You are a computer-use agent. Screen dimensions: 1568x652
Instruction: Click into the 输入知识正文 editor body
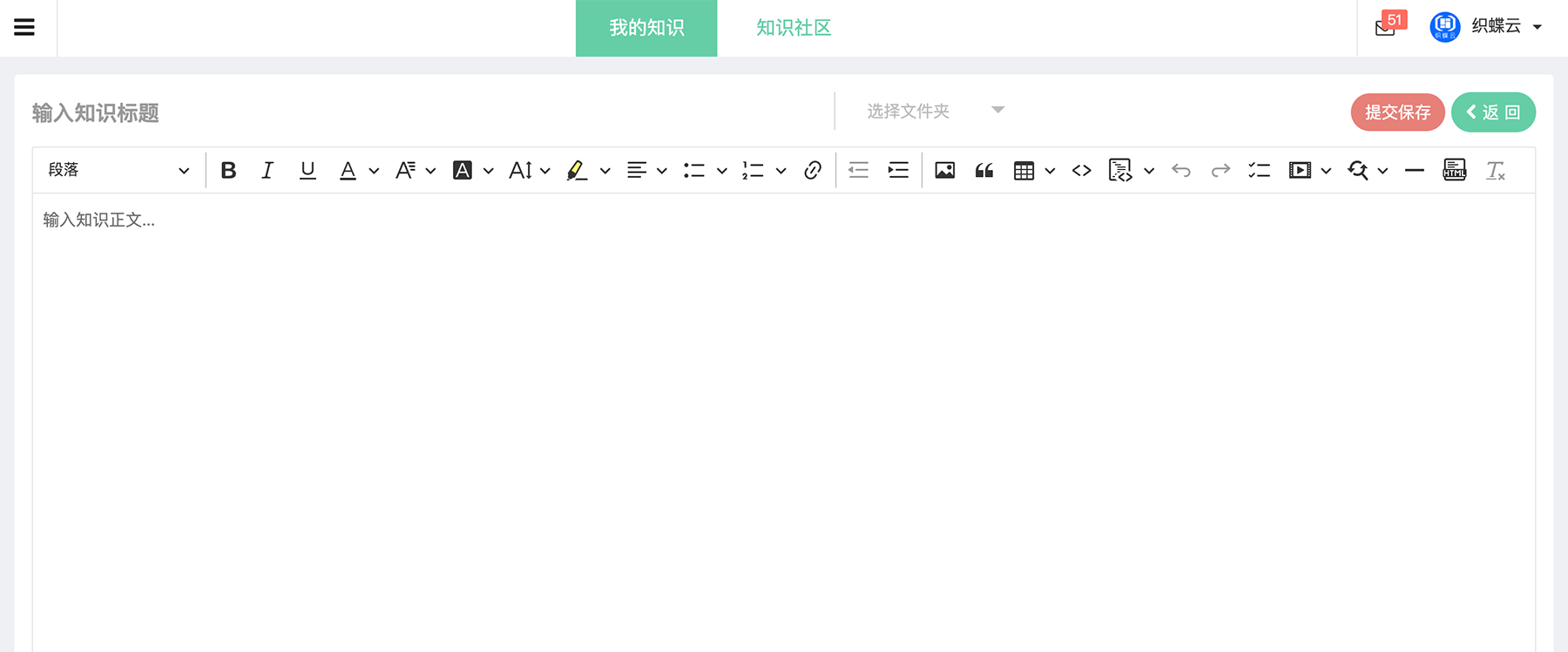(x=784, y=423)
